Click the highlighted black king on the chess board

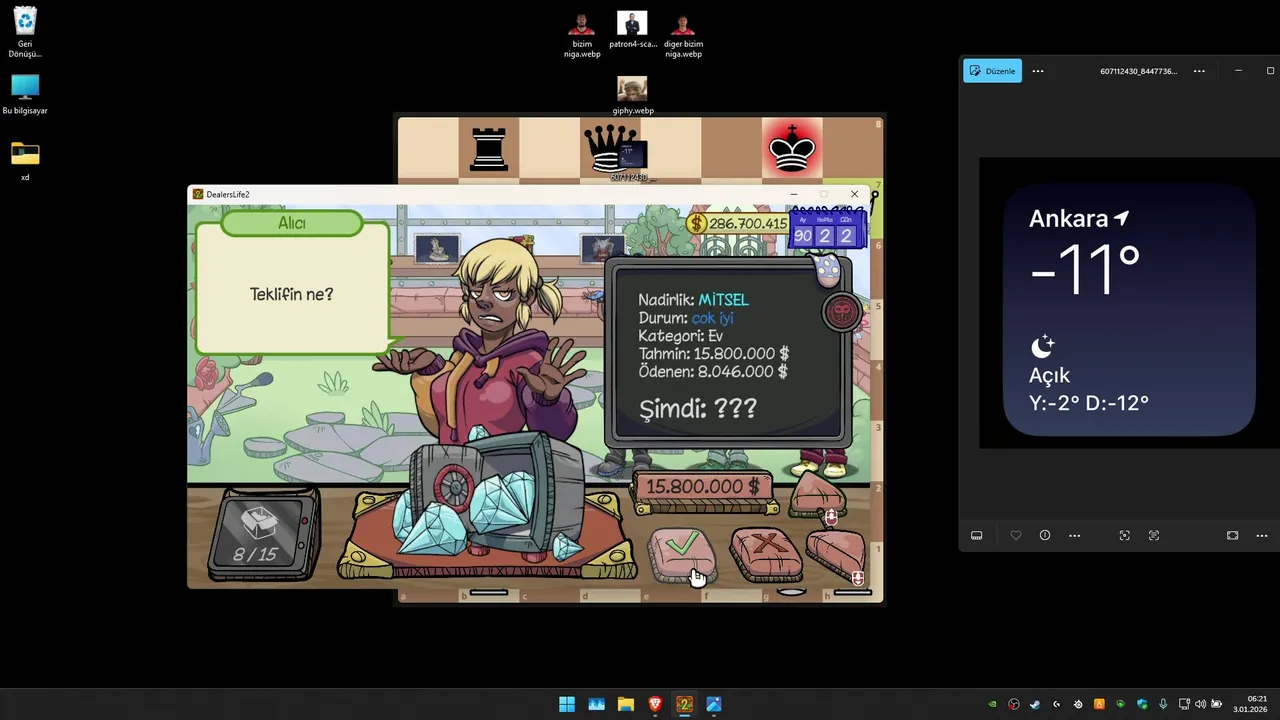click(792, 149)
